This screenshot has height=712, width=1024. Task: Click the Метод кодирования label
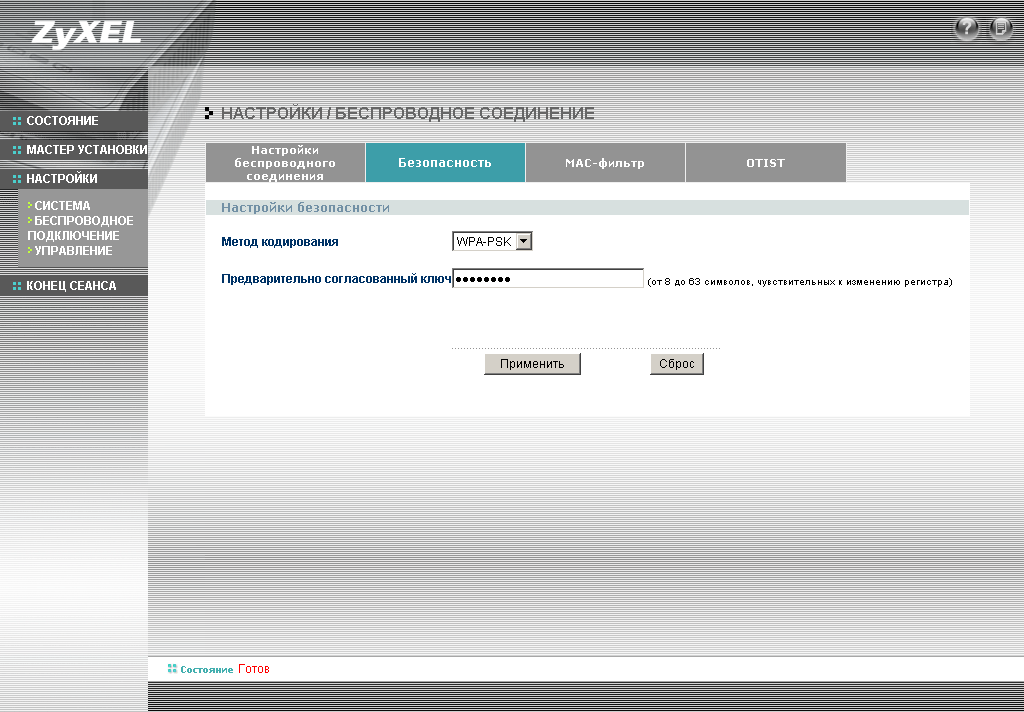tap(280, 242)
